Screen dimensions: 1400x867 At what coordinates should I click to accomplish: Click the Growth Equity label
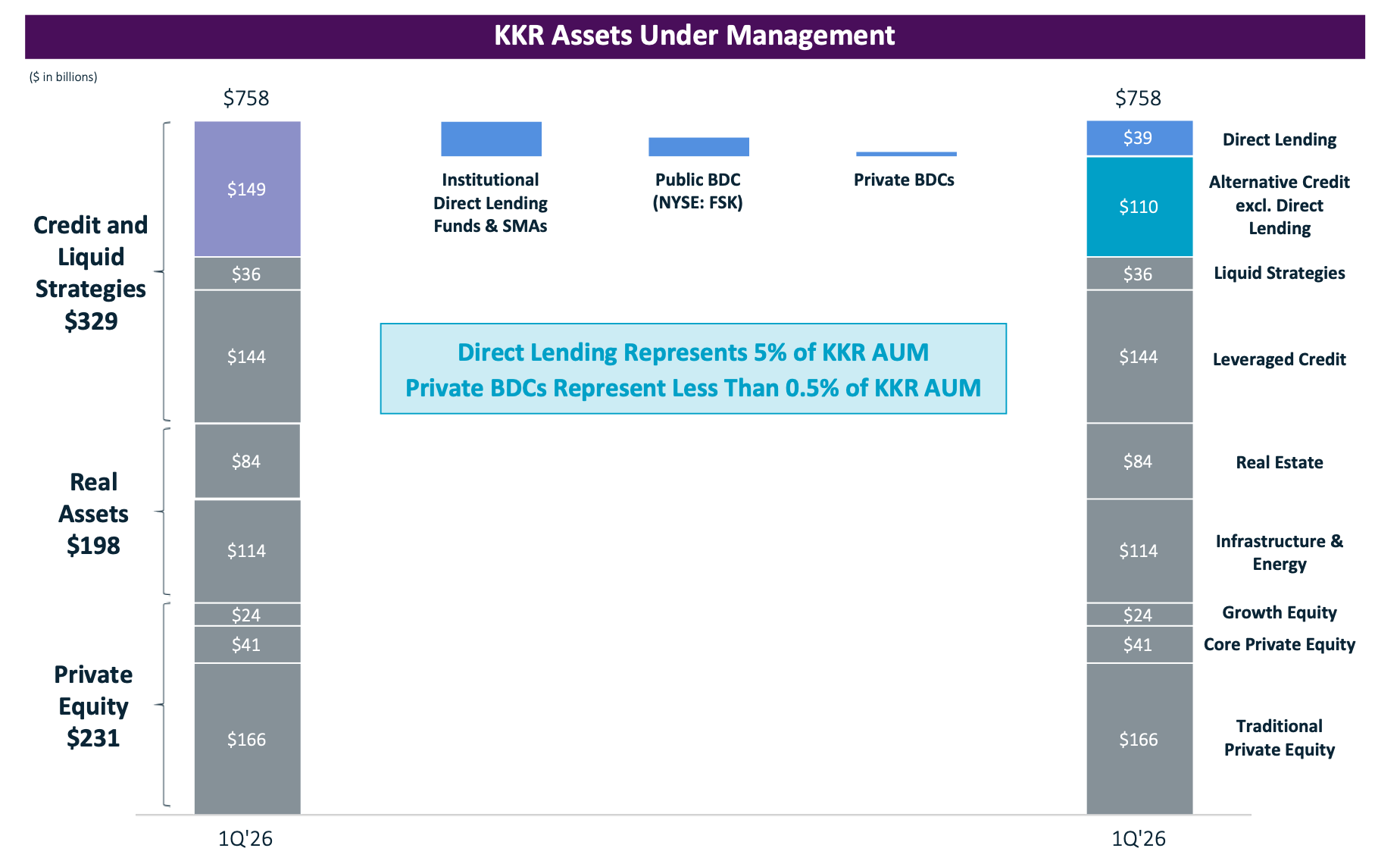tap(1279, 612)
